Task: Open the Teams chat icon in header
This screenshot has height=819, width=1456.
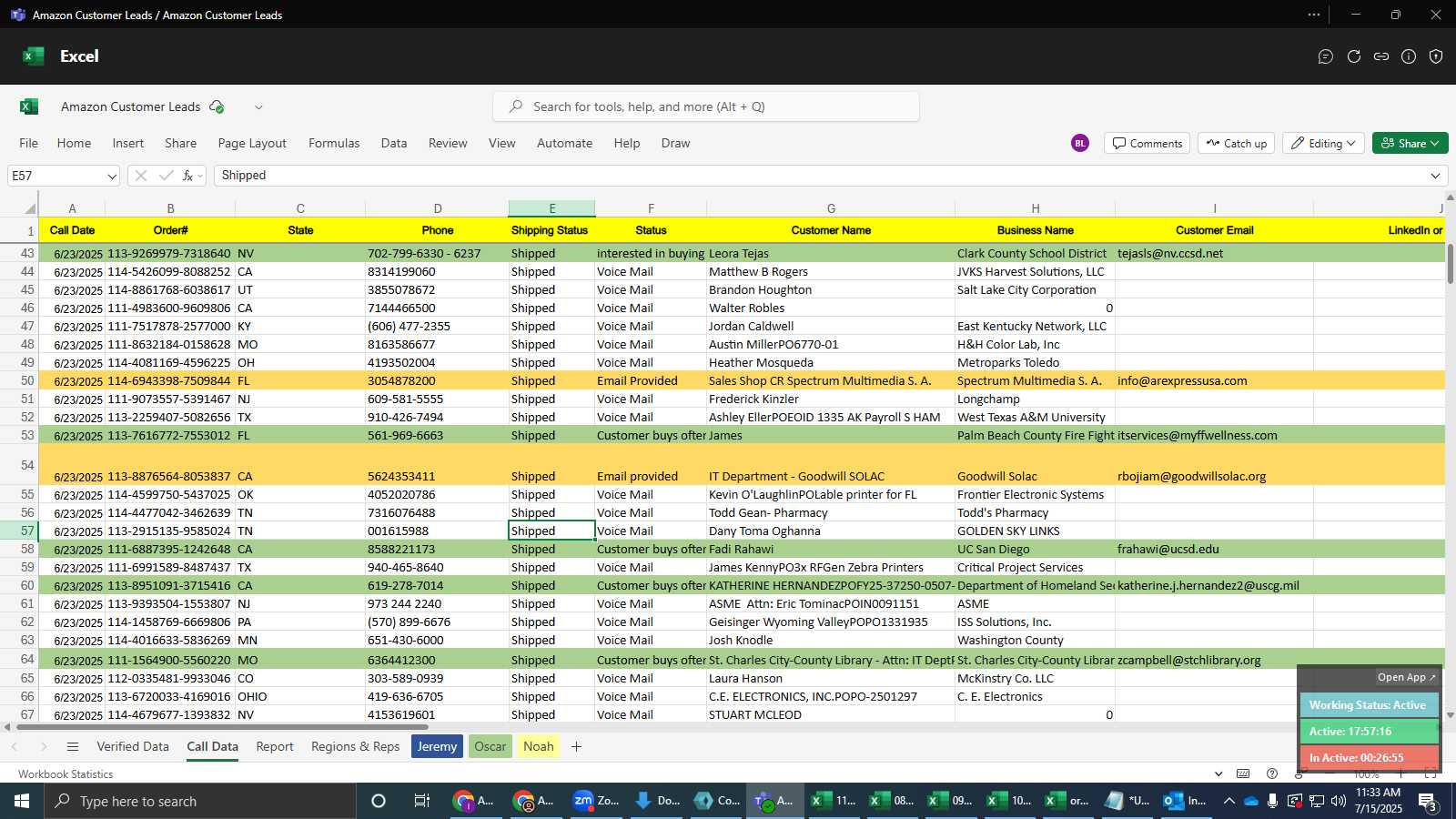Action: tap(1326, 56)
